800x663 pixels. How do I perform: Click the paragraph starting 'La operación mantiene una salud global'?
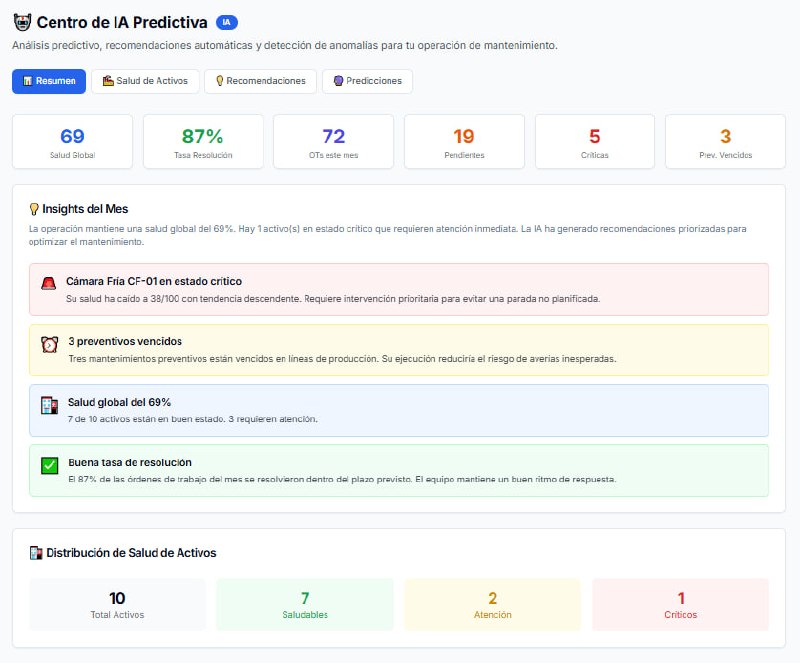(x=388, y=235)
